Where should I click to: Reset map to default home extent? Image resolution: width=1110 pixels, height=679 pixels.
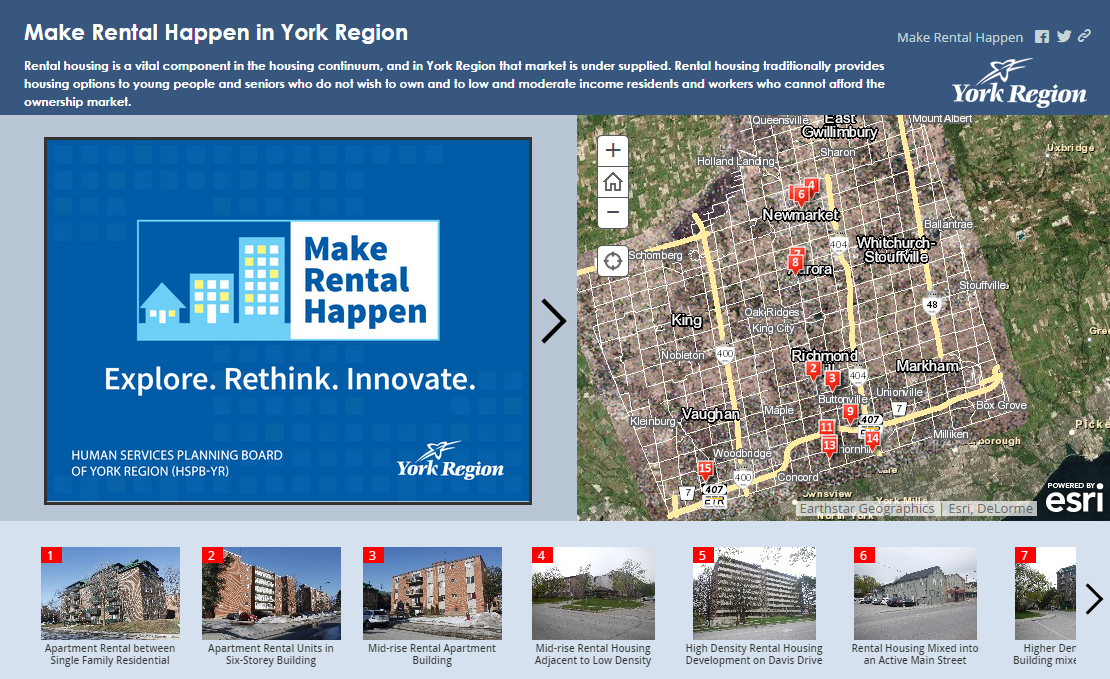(613, 182)
